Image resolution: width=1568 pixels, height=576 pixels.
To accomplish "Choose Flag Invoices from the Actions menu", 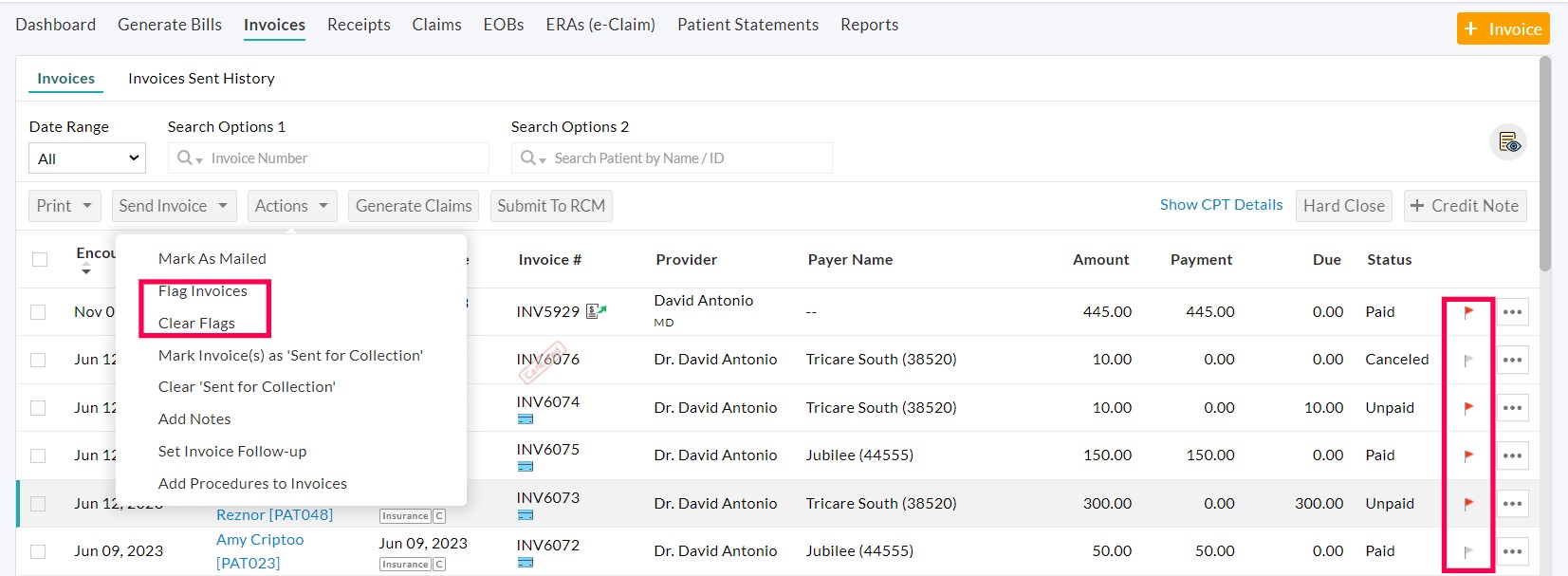I will click(203, 291).
